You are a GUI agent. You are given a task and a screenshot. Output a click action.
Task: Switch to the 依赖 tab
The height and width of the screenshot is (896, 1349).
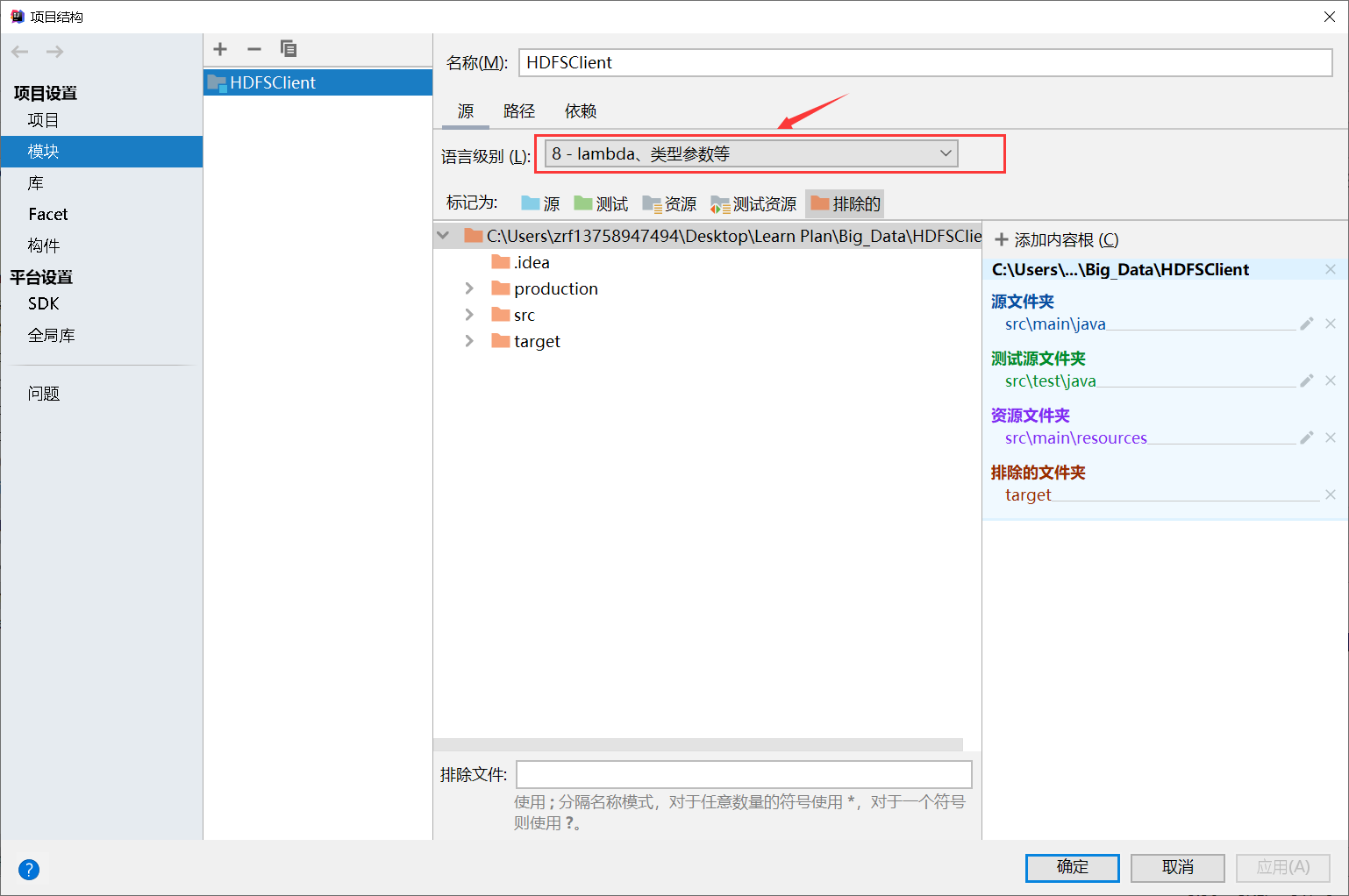[x=581, y=111]
